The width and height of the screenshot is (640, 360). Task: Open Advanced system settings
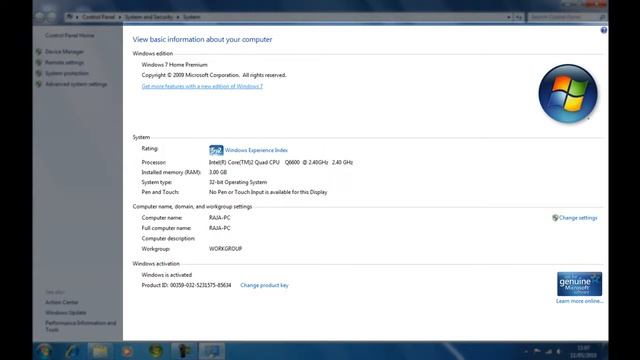click(76, 84)
